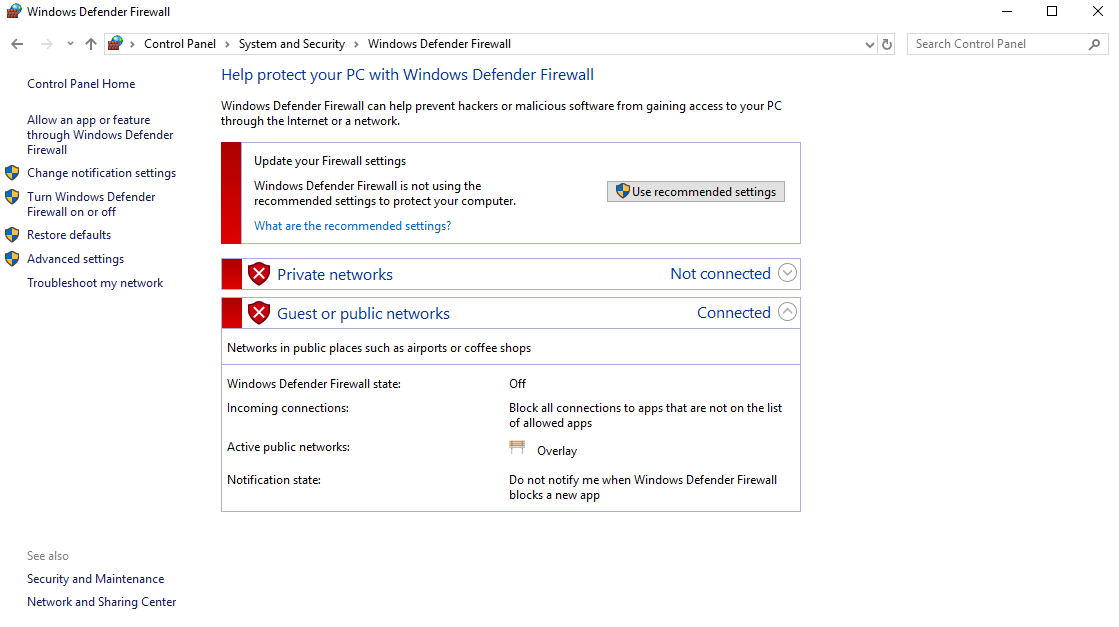
Task: Click the Not connected status text
Action: pos(720,274)
